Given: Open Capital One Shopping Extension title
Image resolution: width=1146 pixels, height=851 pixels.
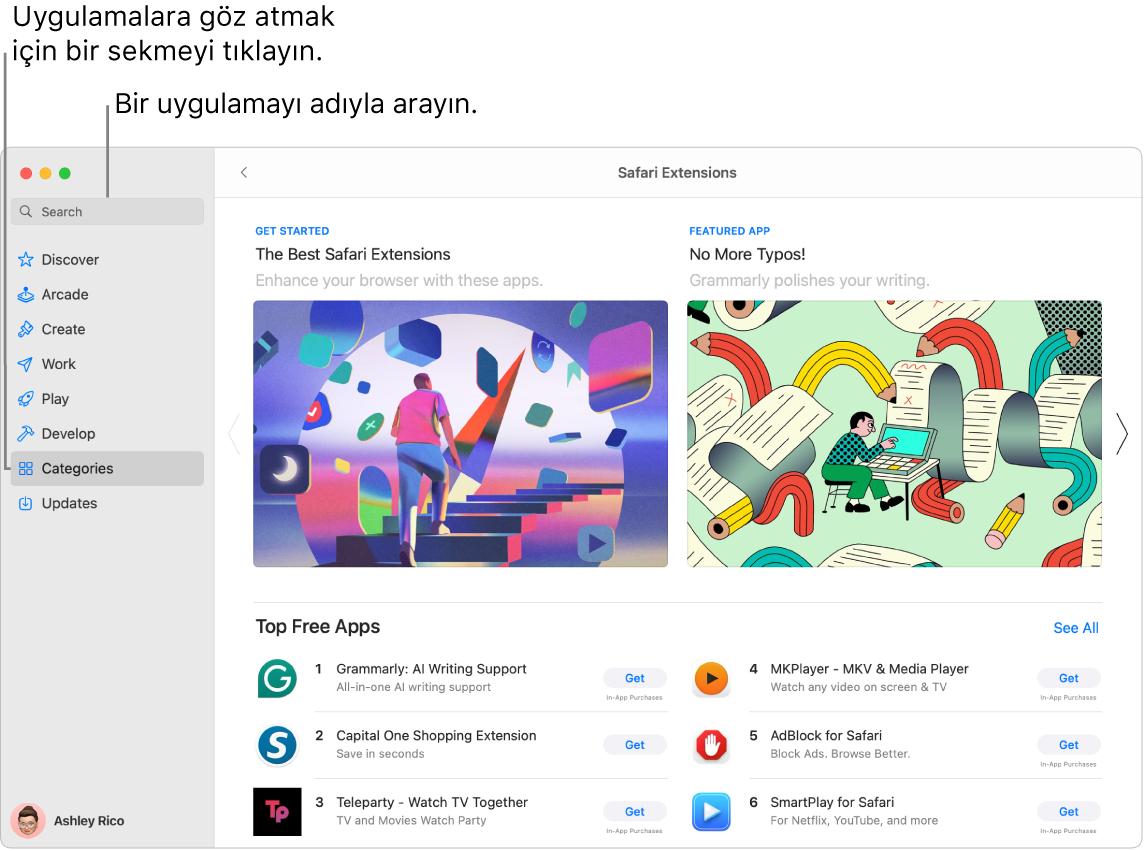Looking at the screenshot, I should coord(436,735).
